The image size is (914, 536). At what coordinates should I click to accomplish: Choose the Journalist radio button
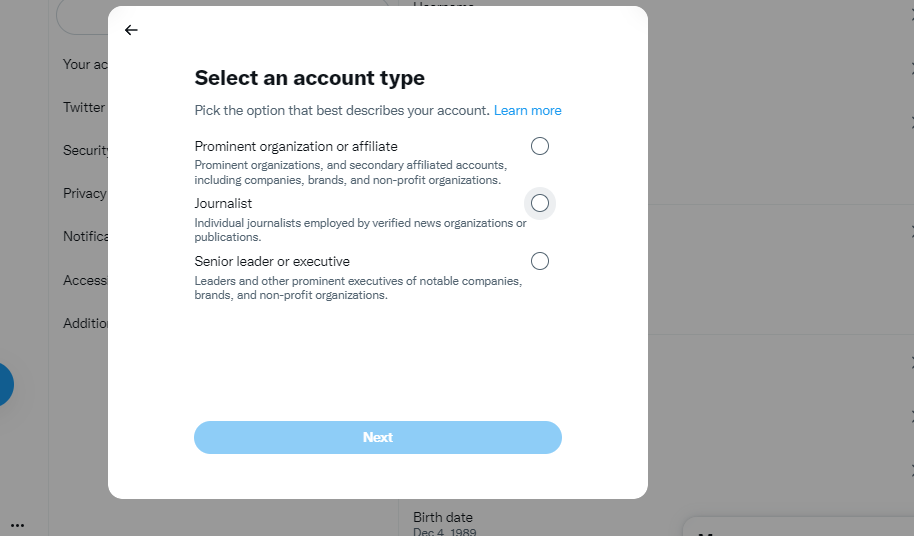540,203
